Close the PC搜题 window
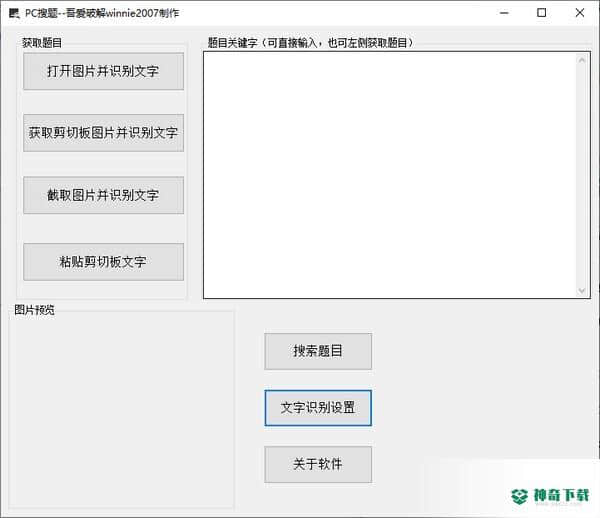This screenshot has width=600, height=518. 580,13
